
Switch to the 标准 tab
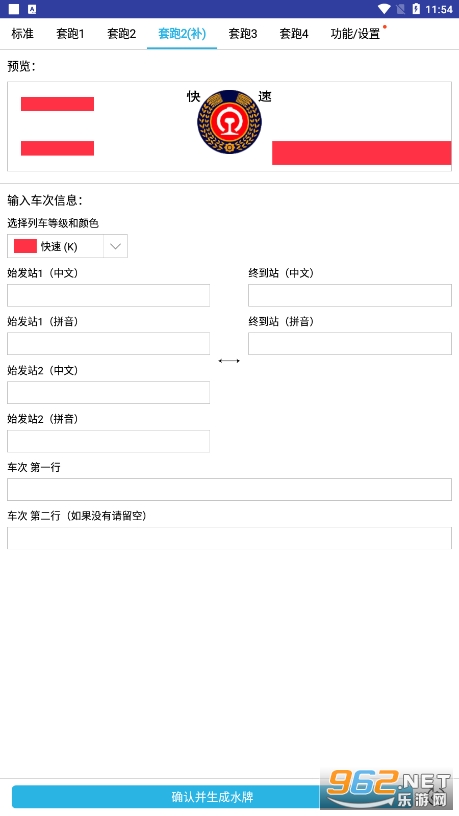pyautogui.click(x=22, y=34)
